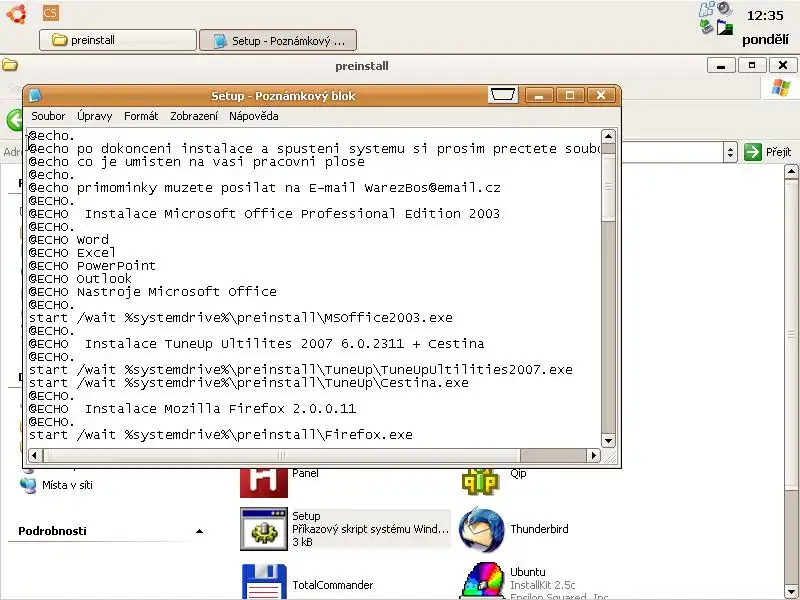Select the Ubuntu InstallKit rainbow icon

click(482, 581)
